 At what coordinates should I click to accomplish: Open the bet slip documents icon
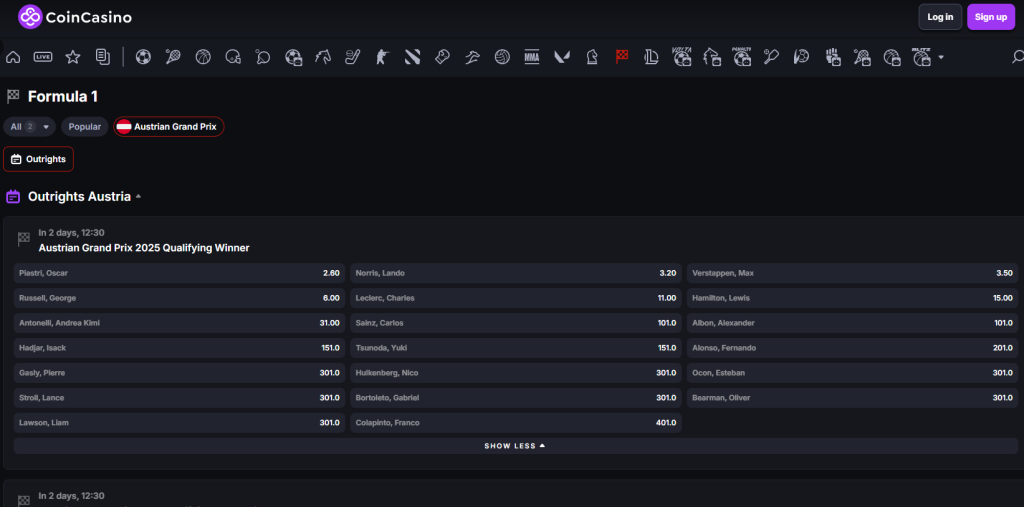[103, 57]
